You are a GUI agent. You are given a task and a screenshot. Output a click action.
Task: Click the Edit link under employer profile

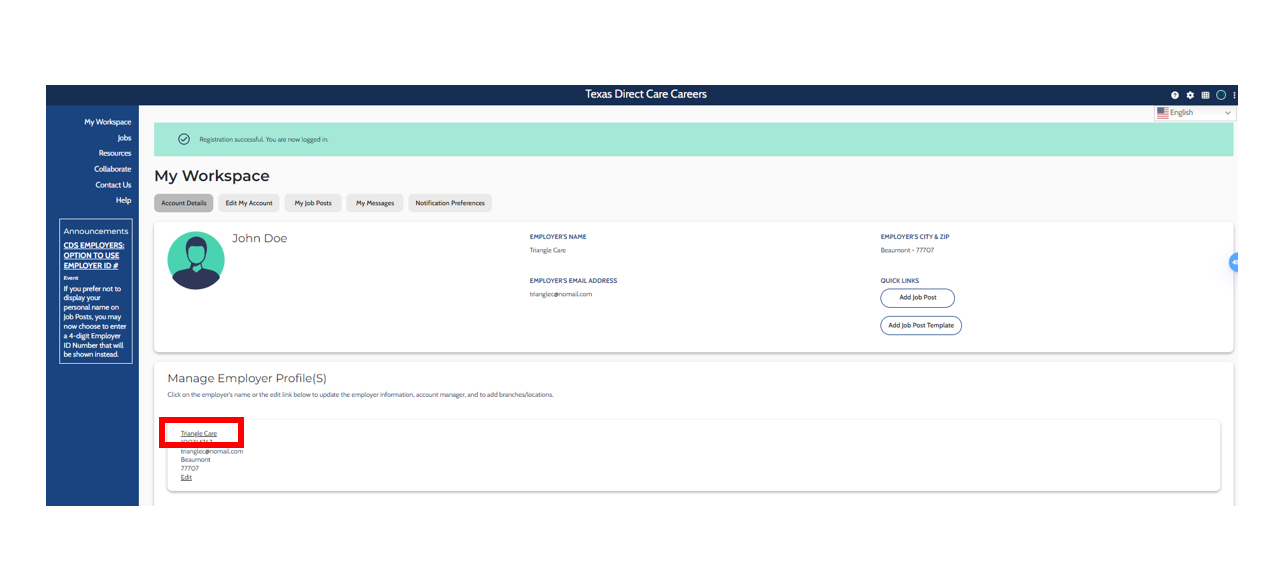pos(186,478)
